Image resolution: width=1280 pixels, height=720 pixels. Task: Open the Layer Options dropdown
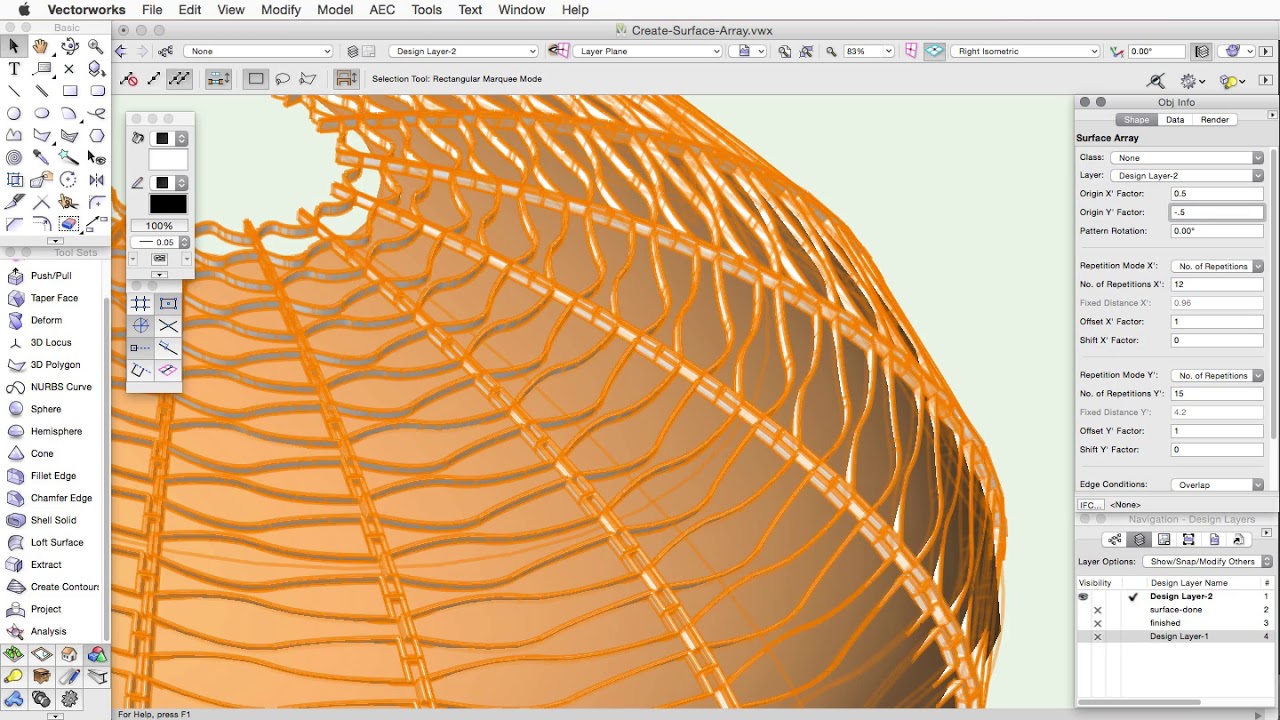1207,562
